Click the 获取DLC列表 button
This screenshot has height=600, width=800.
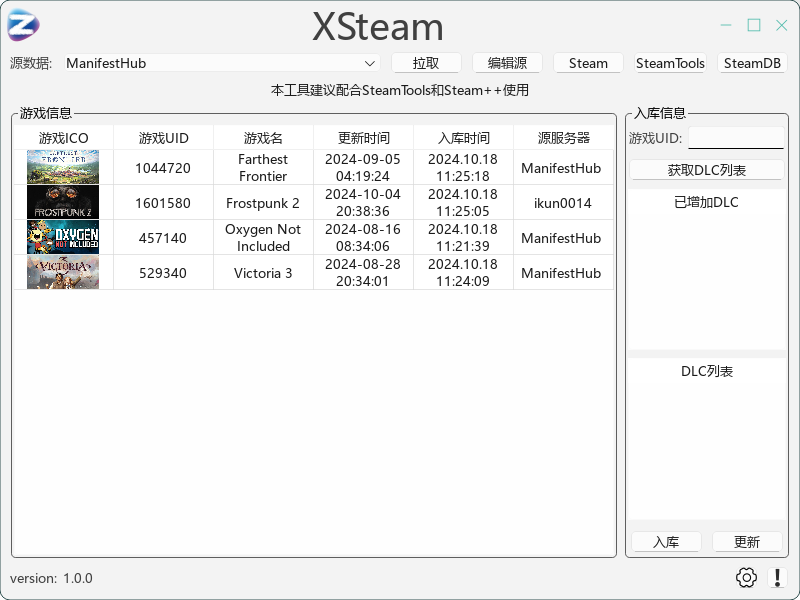coord(707,170)
